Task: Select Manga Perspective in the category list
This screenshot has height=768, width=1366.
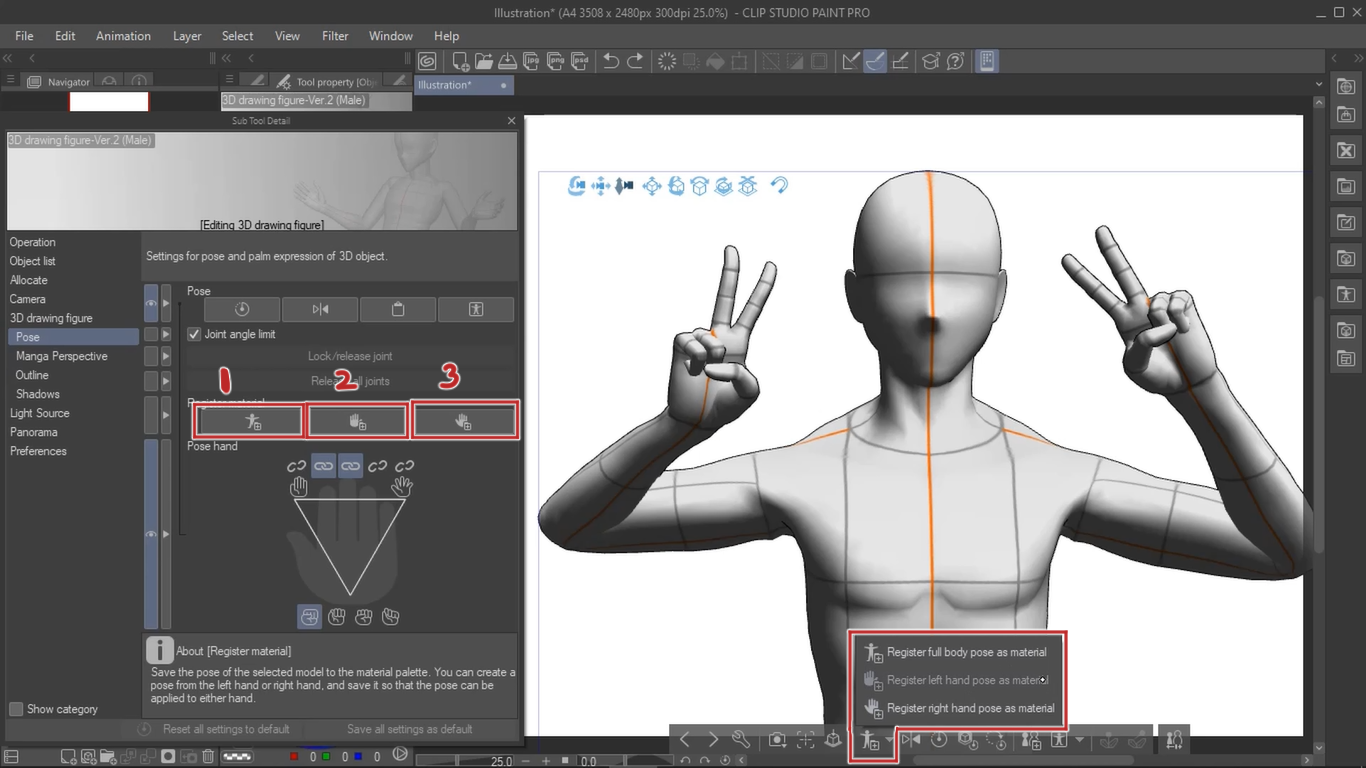Action: pyautogui.click(x=62, y=356)
